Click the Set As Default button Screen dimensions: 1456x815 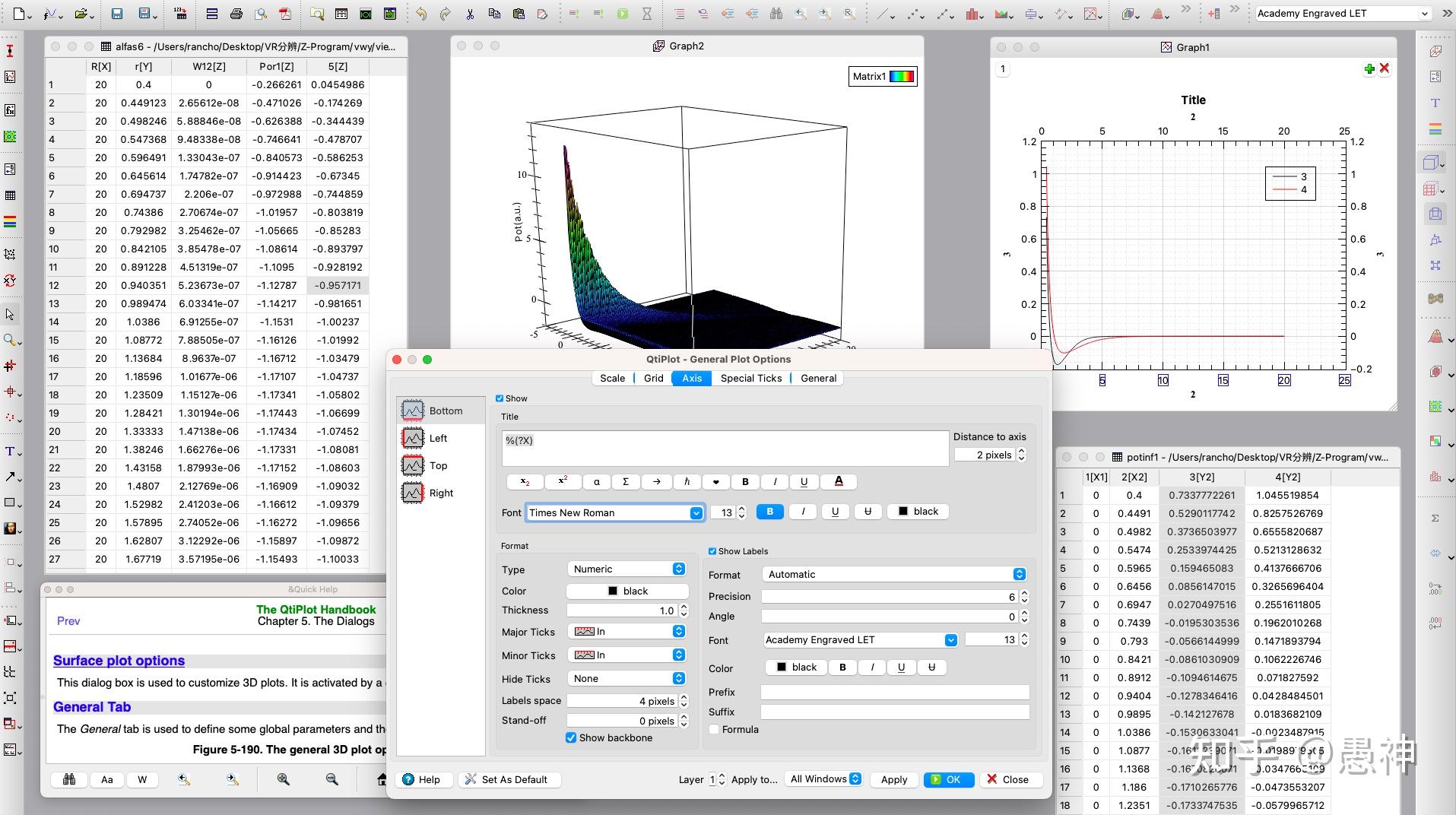(509, 779)
